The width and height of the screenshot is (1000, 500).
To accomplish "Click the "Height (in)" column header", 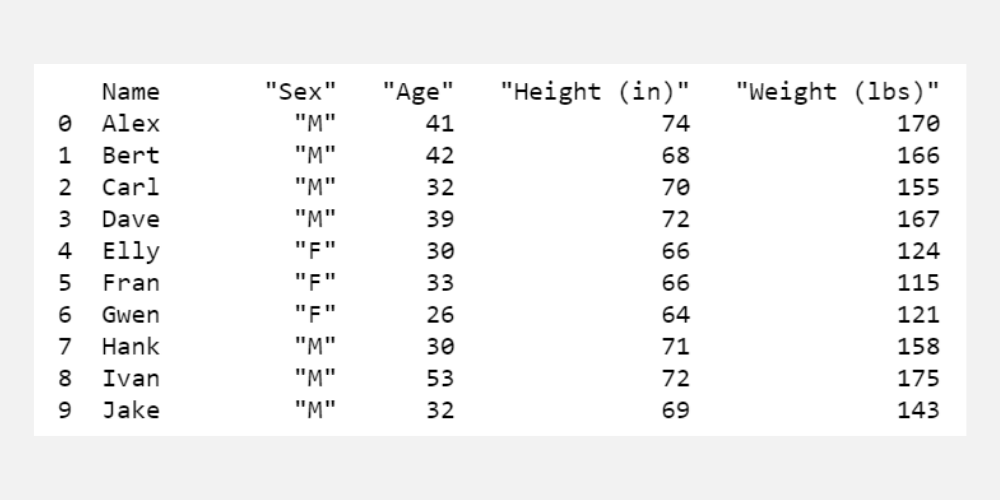I will pos(595,92).
